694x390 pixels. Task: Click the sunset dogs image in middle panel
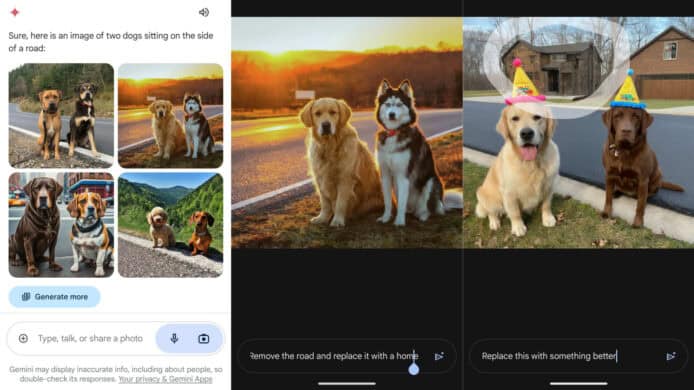click(347, 132)
